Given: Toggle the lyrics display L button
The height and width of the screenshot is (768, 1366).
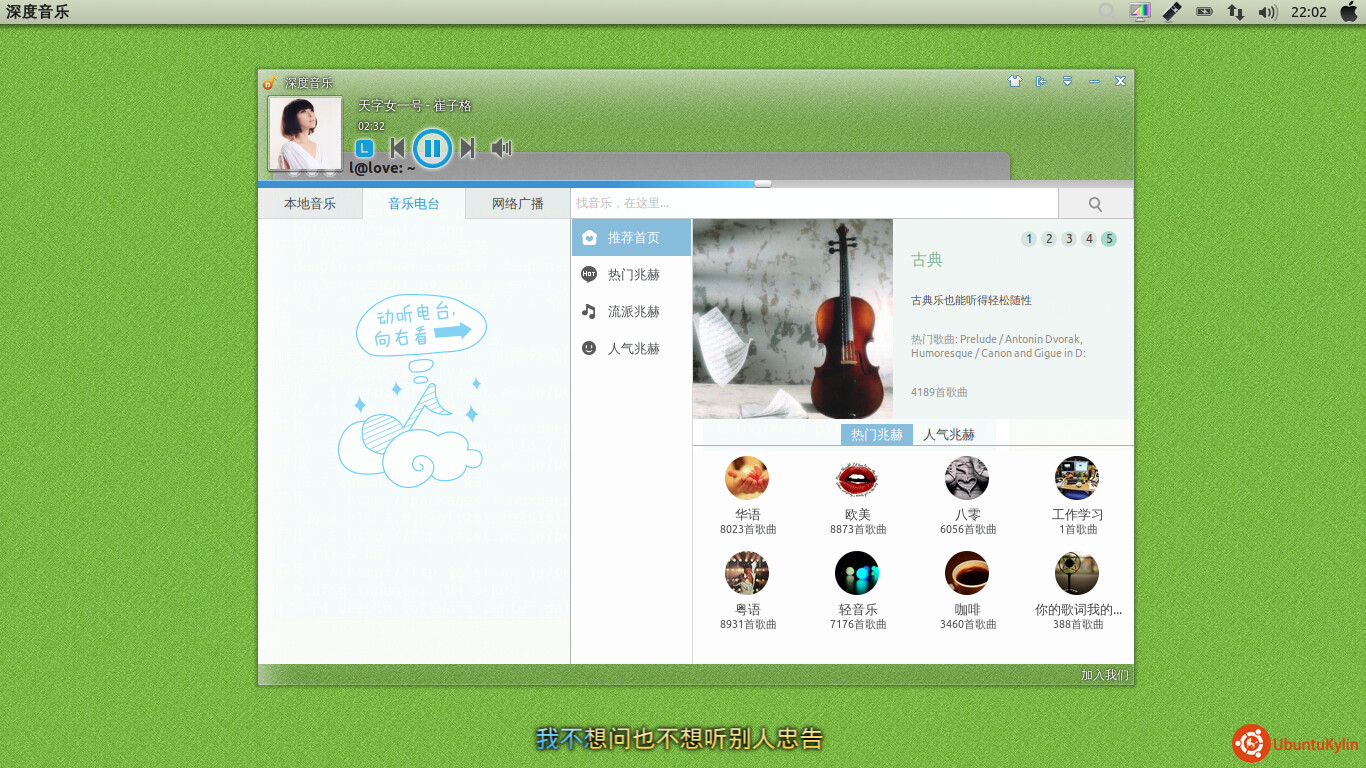Looking at the screenshot, I should tap(365, 148).
